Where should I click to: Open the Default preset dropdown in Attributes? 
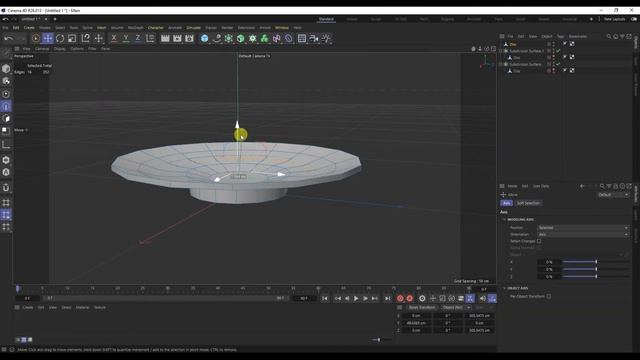coord(613,195)
